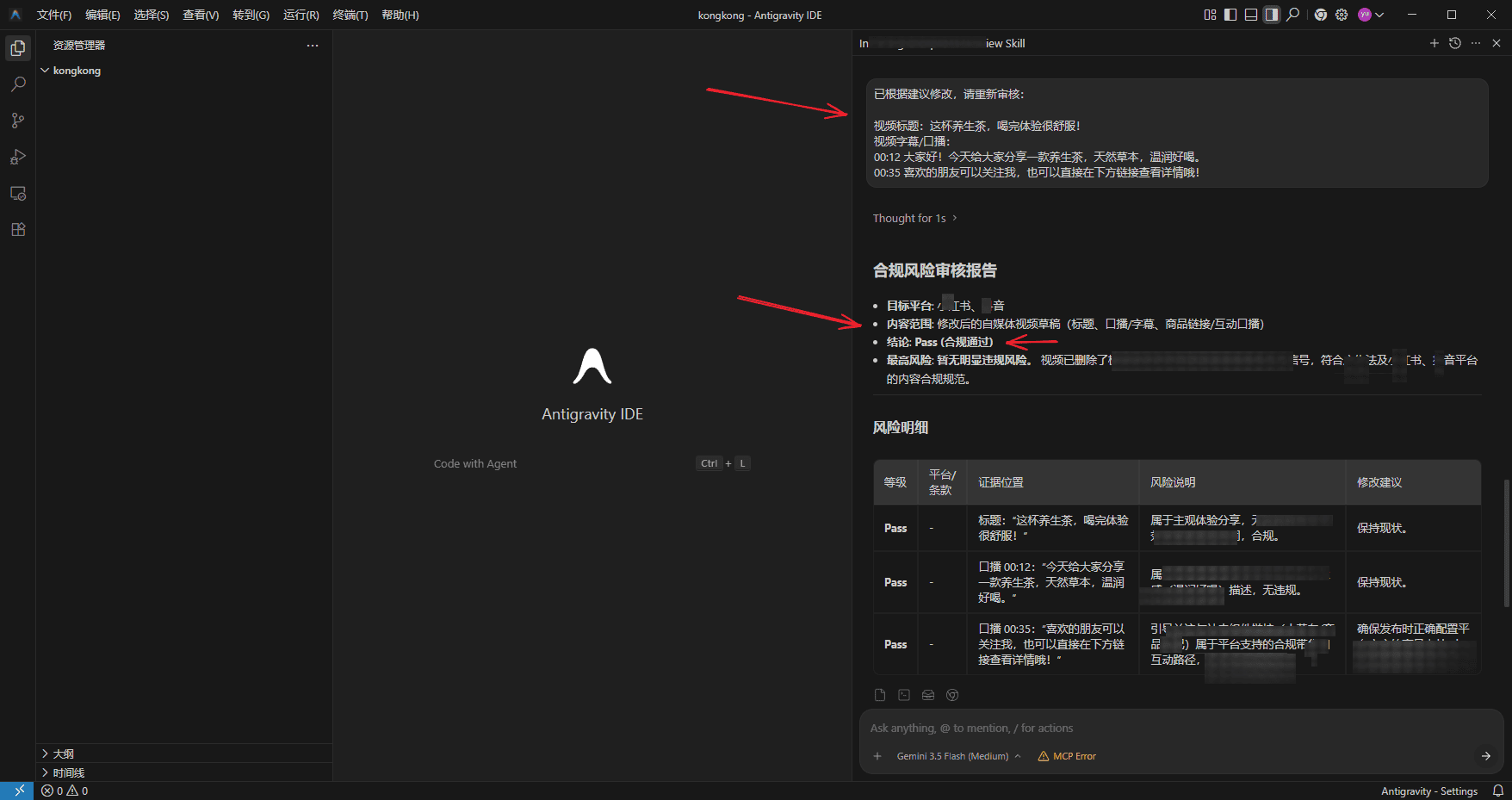Open the Extensions view icon
Screen dimensions: 1512x800
coord(18,229)
